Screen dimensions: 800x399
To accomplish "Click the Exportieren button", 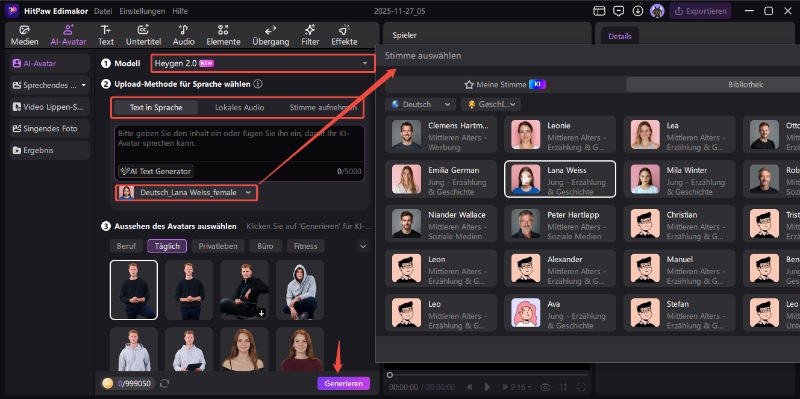I will click(x=700, y=11).
